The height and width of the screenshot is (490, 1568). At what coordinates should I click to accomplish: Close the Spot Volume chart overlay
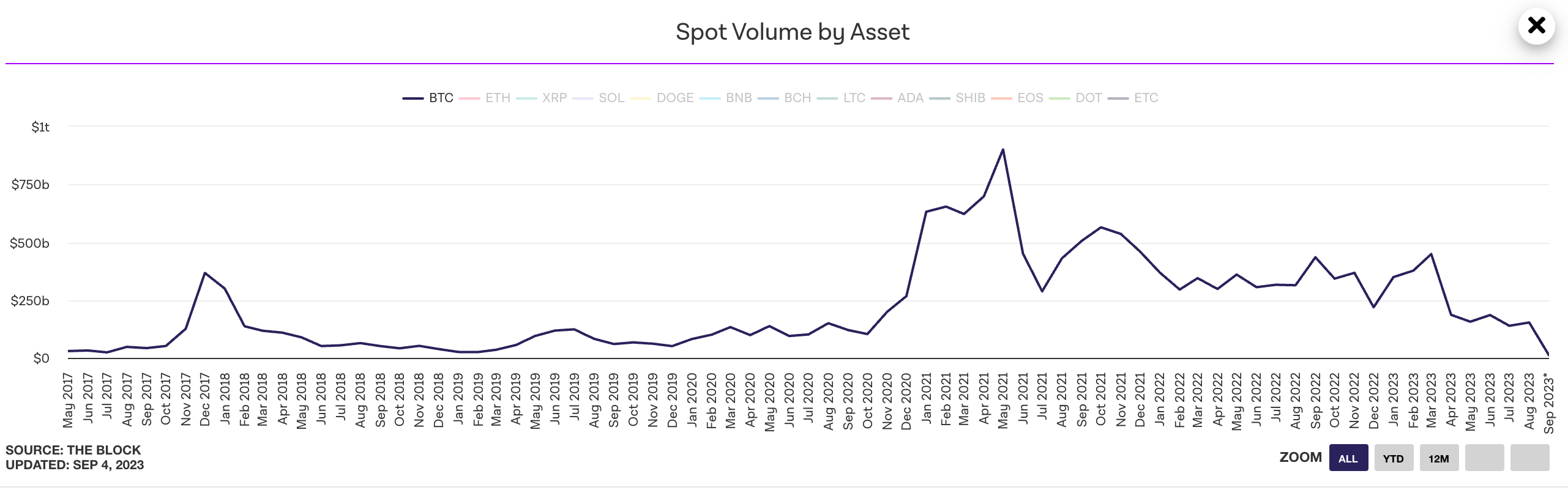click(x=1536, y=26)
